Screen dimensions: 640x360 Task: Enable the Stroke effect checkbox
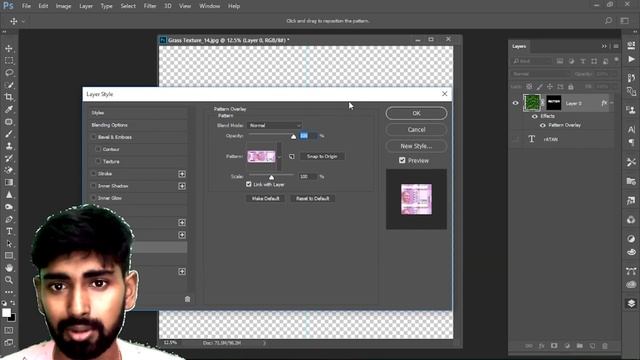tap(94, 174)
